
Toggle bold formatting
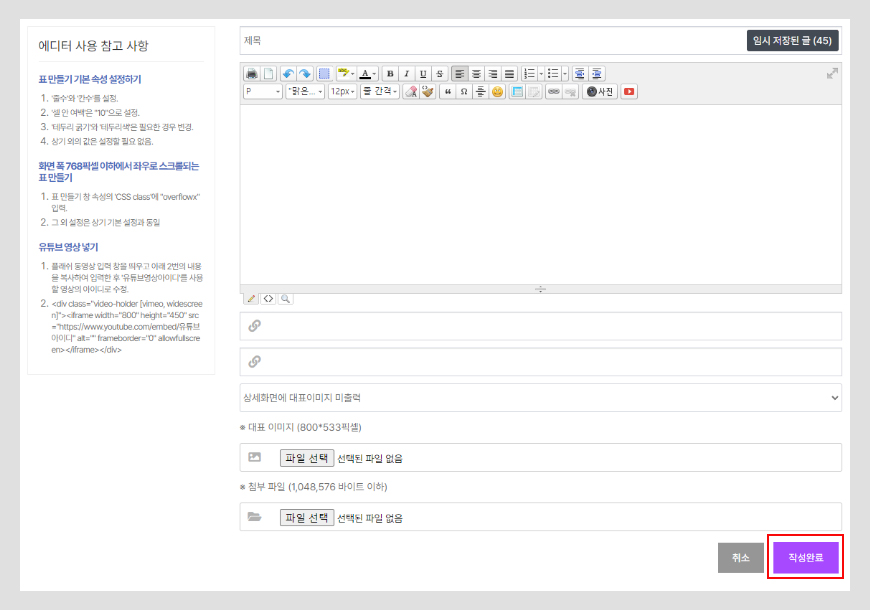pos(390,73)
